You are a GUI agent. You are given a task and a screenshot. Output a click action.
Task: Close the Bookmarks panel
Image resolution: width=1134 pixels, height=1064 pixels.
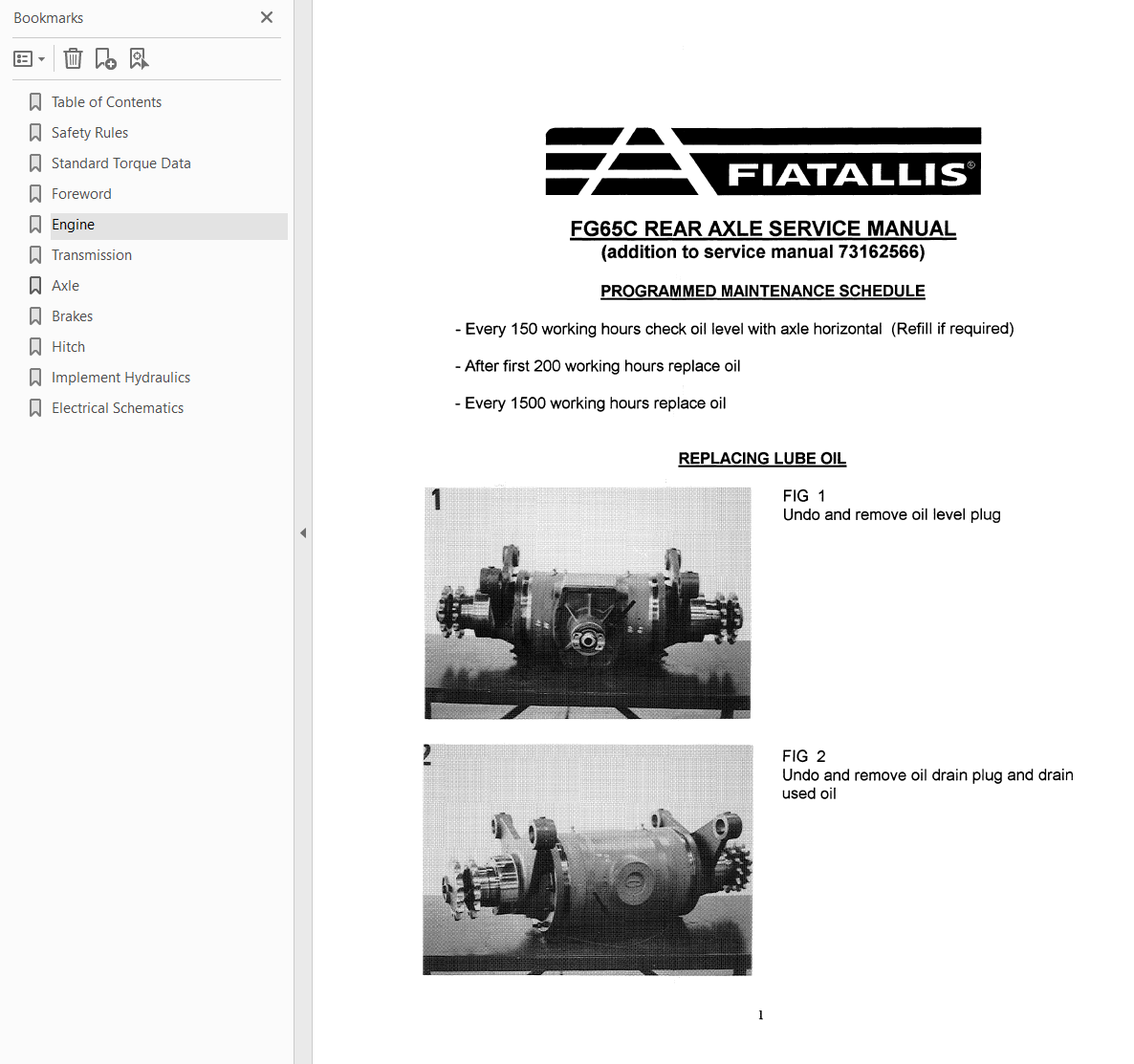267,17
